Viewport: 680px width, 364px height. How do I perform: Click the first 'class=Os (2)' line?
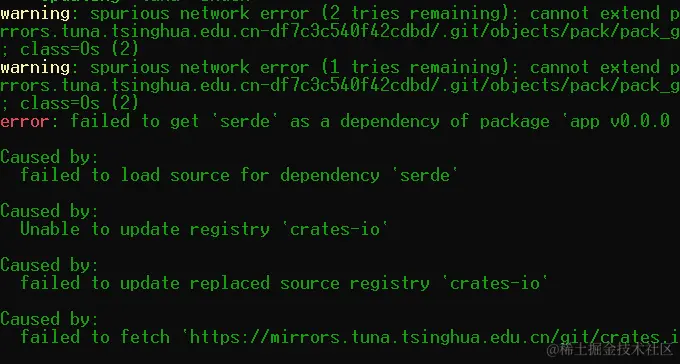point(69,49)
